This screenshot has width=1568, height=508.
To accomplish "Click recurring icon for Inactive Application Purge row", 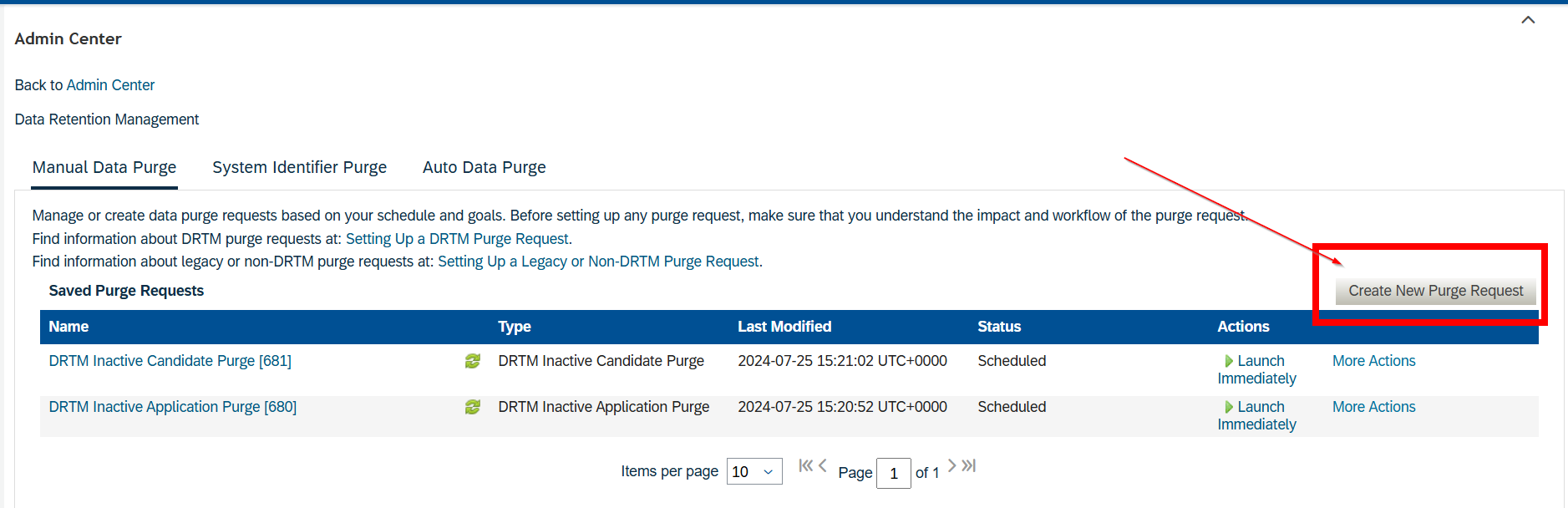I will click(x=473, y=407).
